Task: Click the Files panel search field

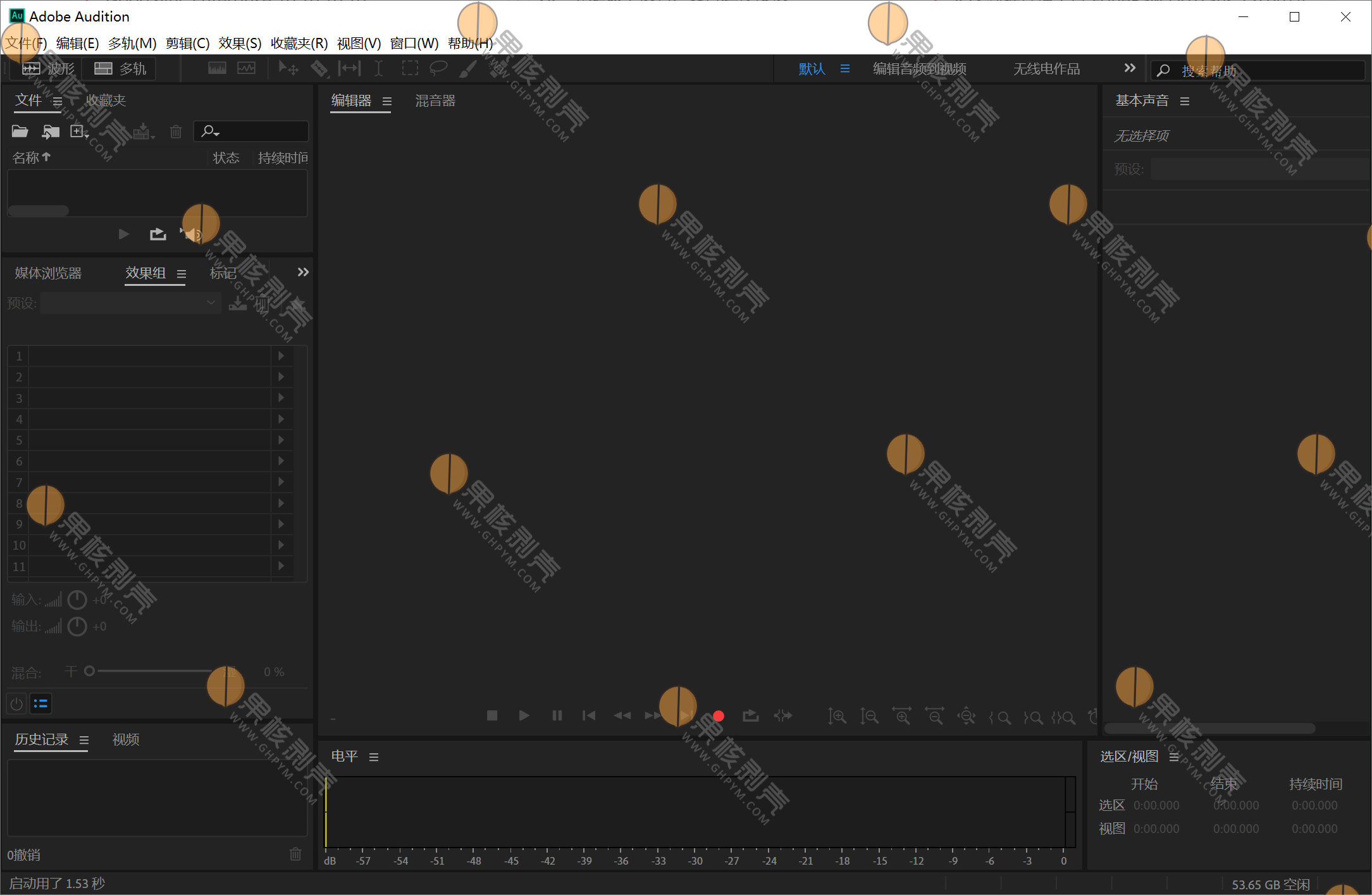Action: pos(251,132)
